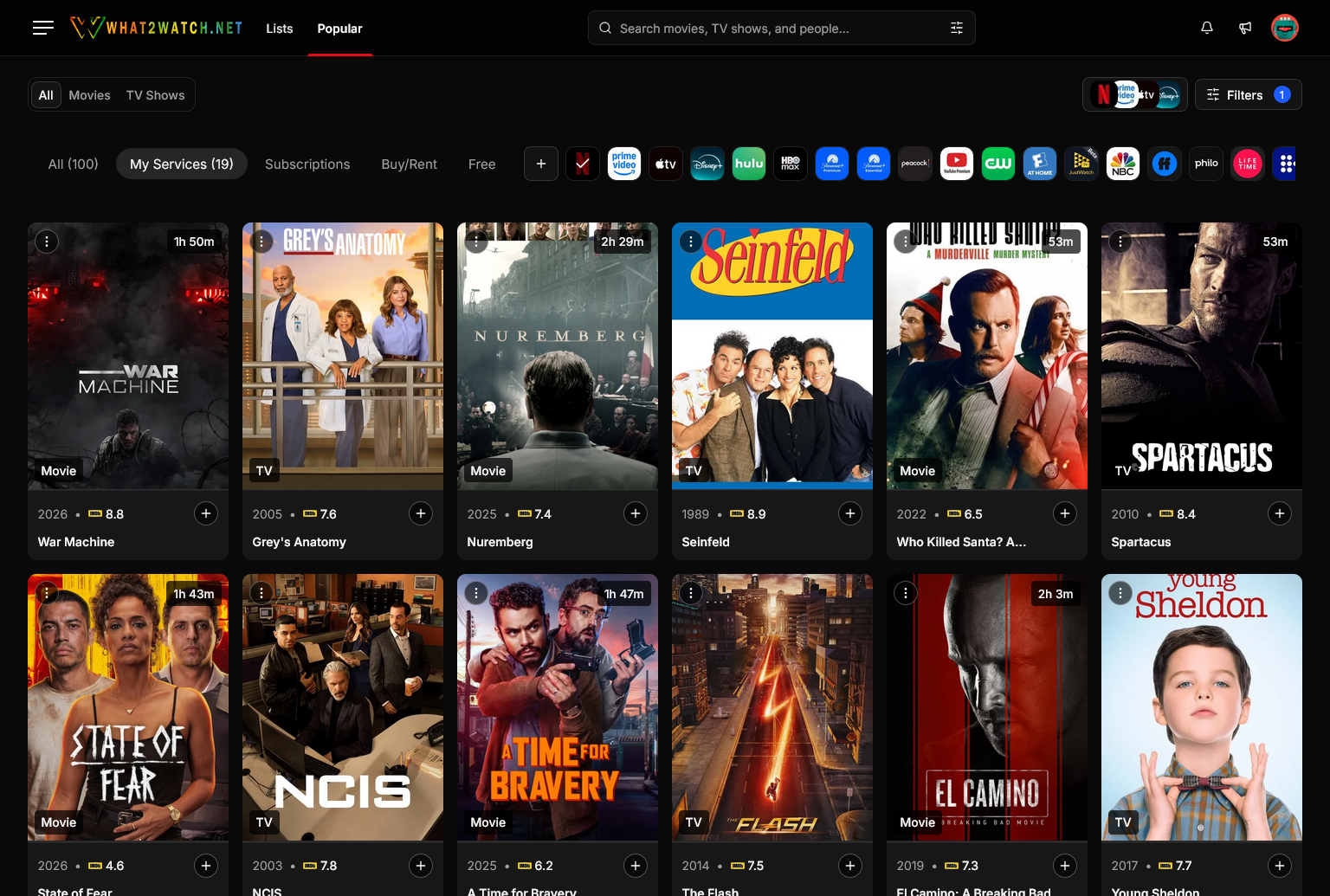The height and width of the screenshot is (896, 1330).
Task: Expand search filter options in search bar
Action: (956, 28)
